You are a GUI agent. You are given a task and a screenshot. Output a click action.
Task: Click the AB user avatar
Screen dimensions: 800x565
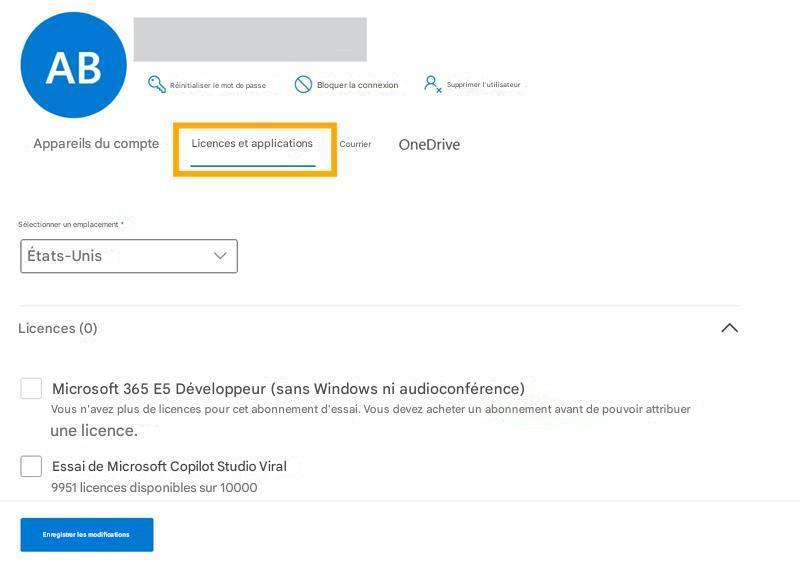[x=73, y=65]
